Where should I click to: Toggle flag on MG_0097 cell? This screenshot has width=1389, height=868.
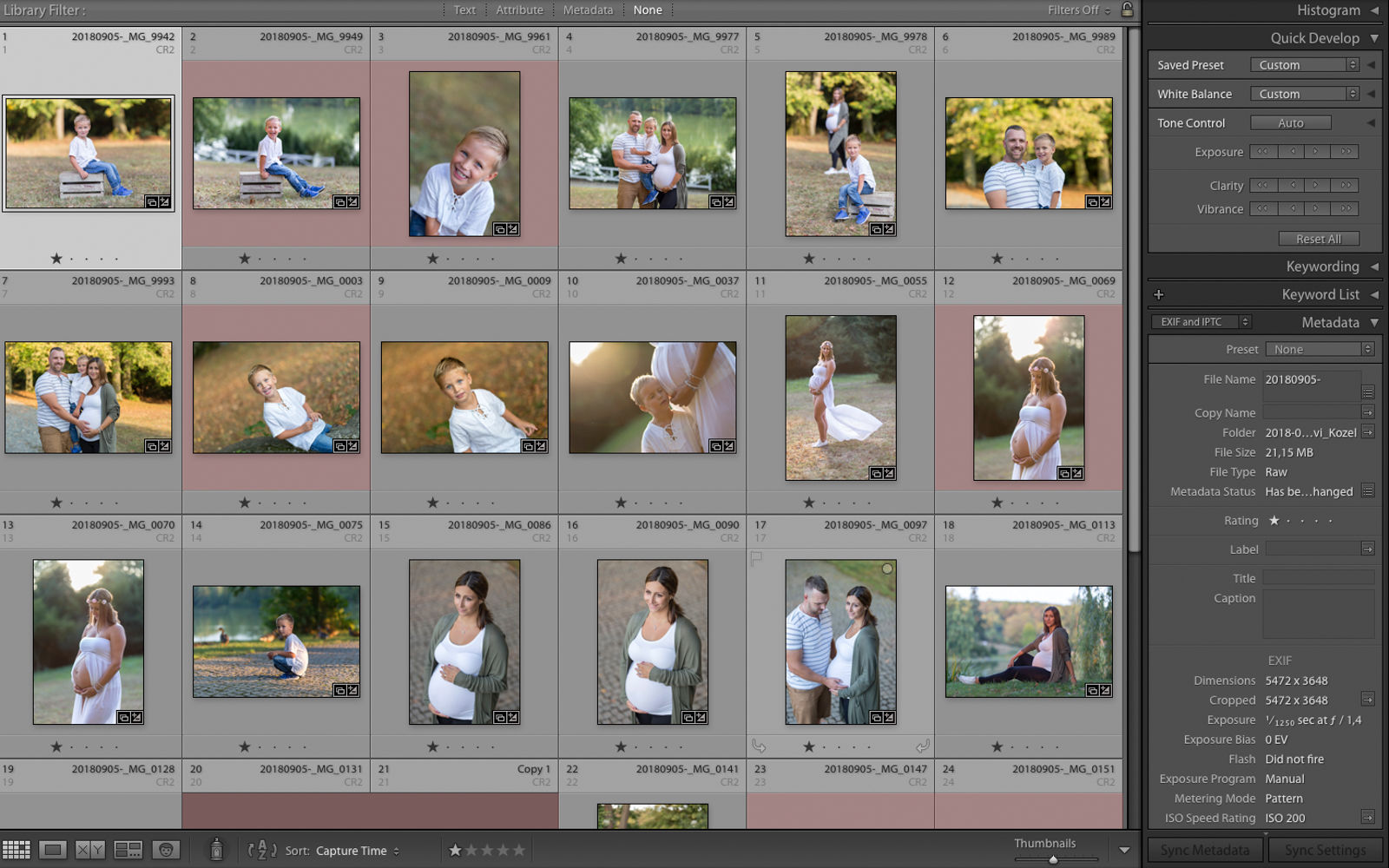756,558
